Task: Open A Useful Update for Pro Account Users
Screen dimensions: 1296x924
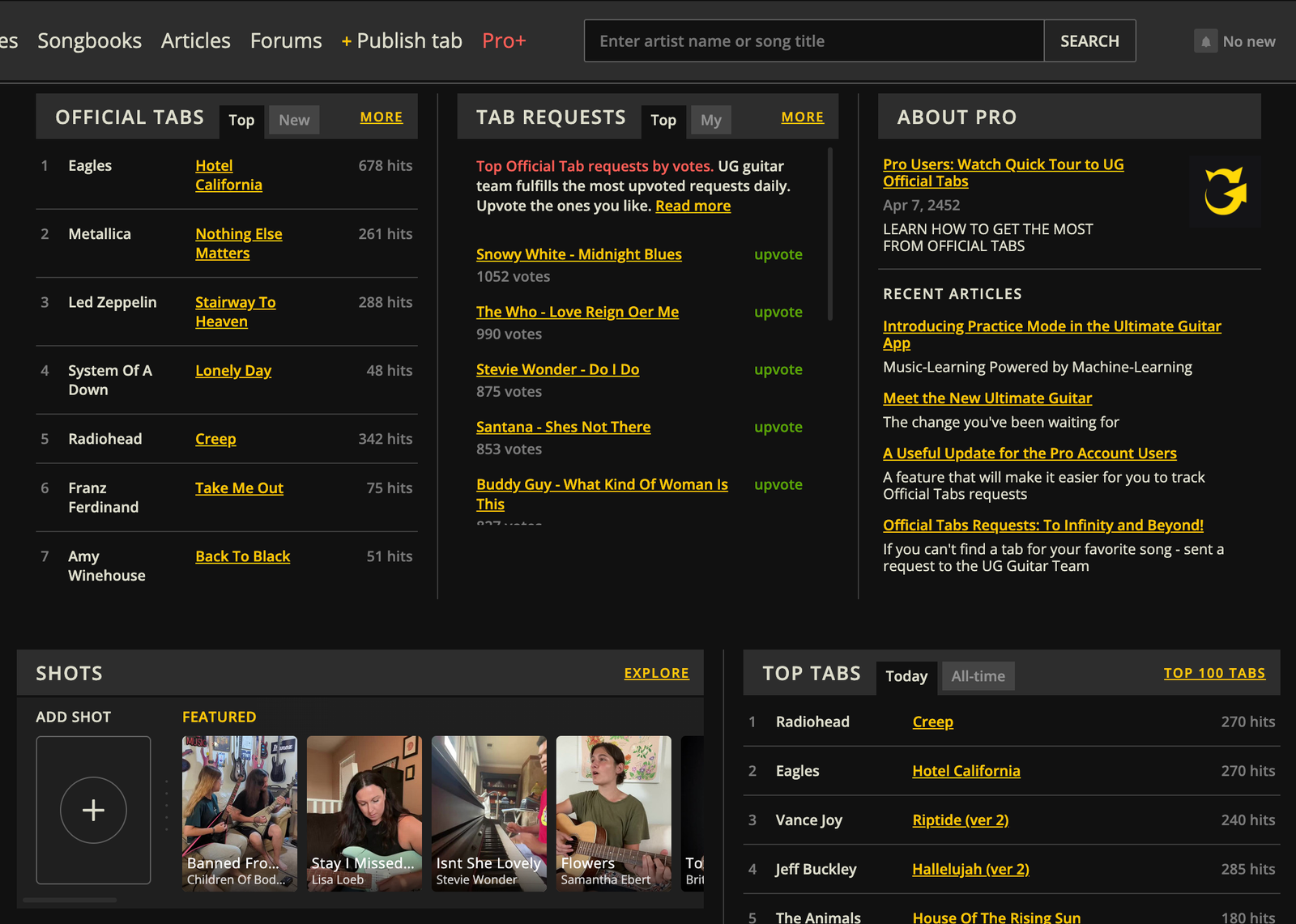Action: click(x=1030, y=453)
